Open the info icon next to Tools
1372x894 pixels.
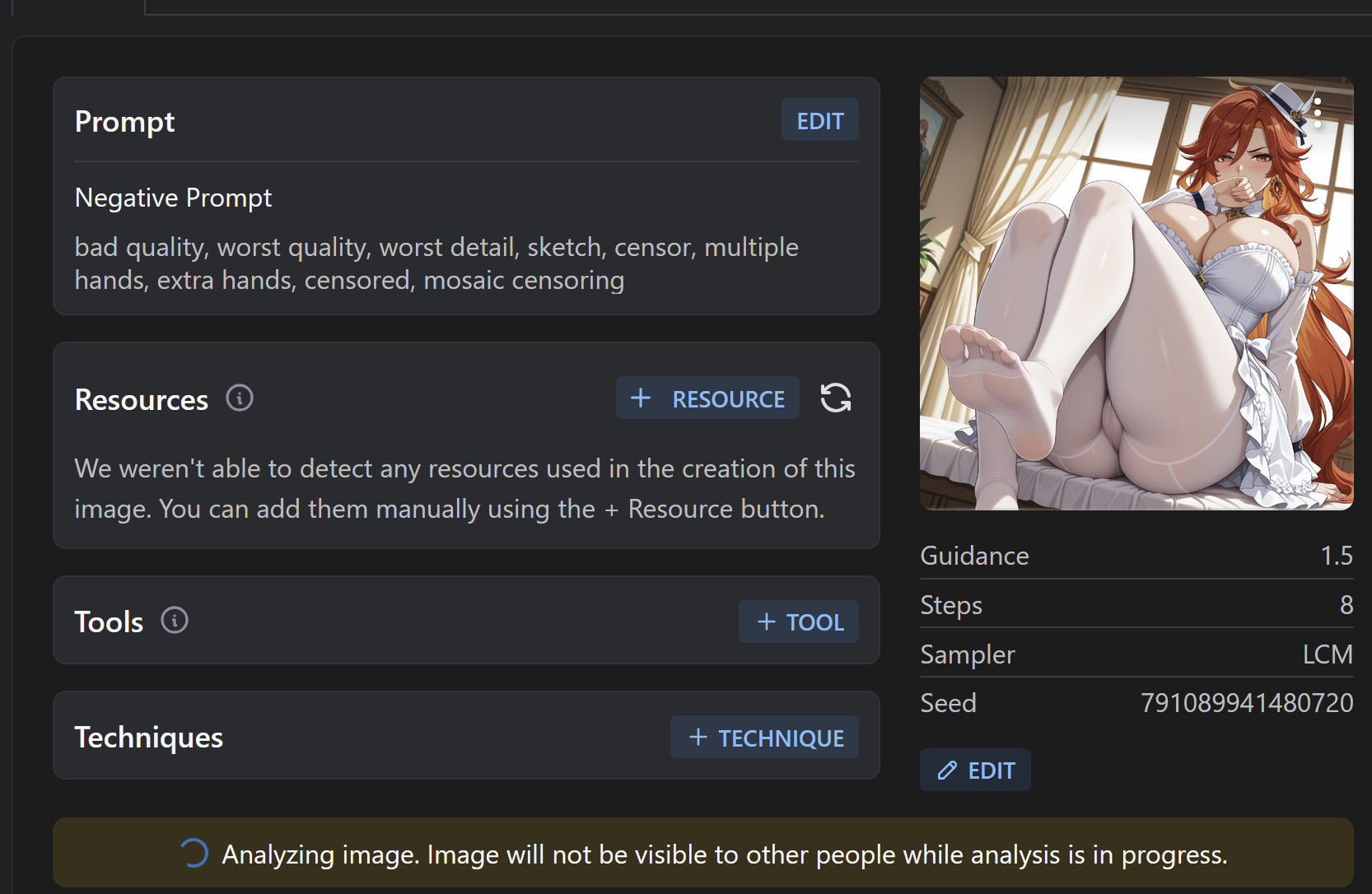(175, 621)
